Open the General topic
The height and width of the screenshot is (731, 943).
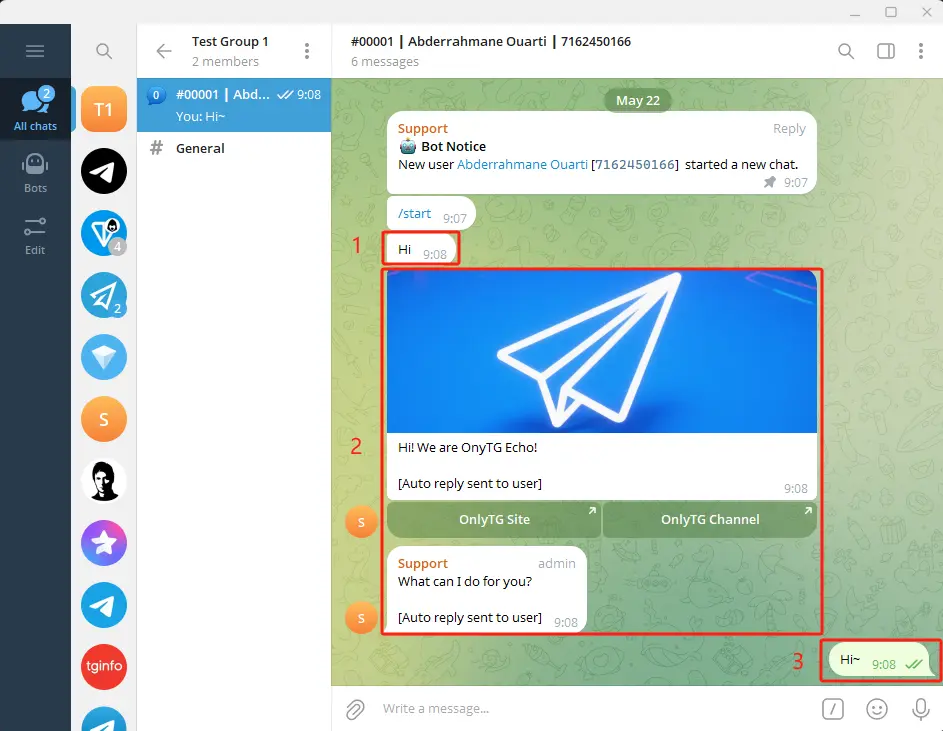click(200, 148)
